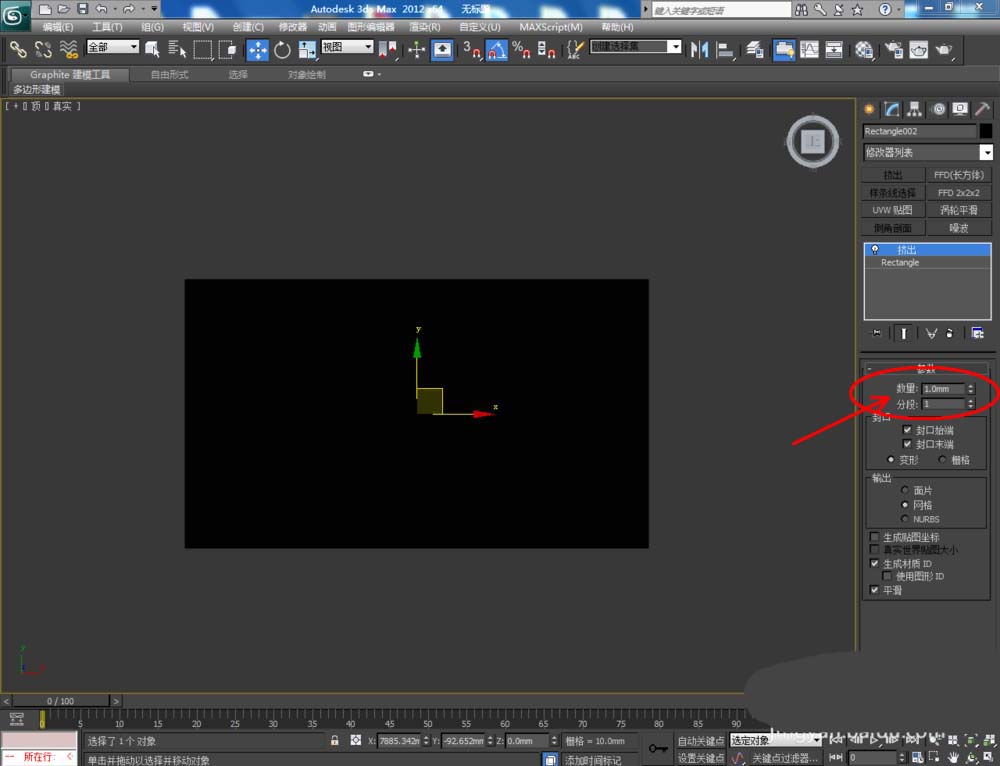1000x766 pixels.
Task: Toggle Window/Crossing selection mode
Action: coord(227,49)
